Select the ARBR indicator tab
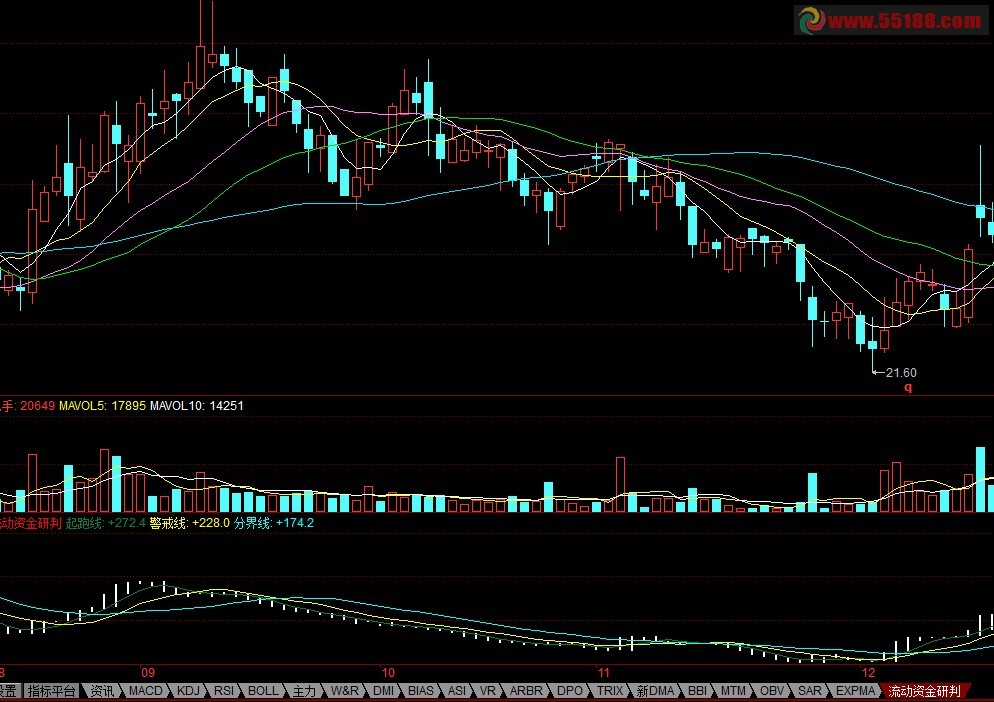The image size is (994, 702). pos(526,691)
